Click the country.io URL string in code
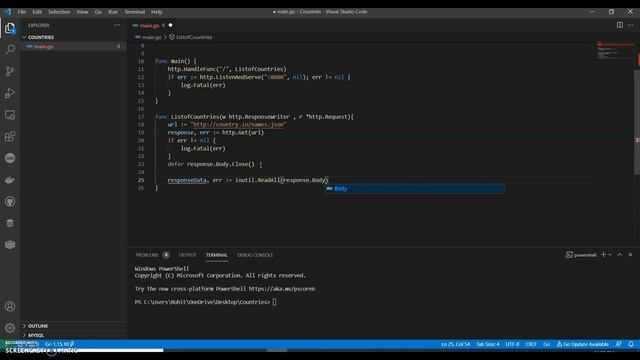640x360 pixels. (x=238, y=124)
